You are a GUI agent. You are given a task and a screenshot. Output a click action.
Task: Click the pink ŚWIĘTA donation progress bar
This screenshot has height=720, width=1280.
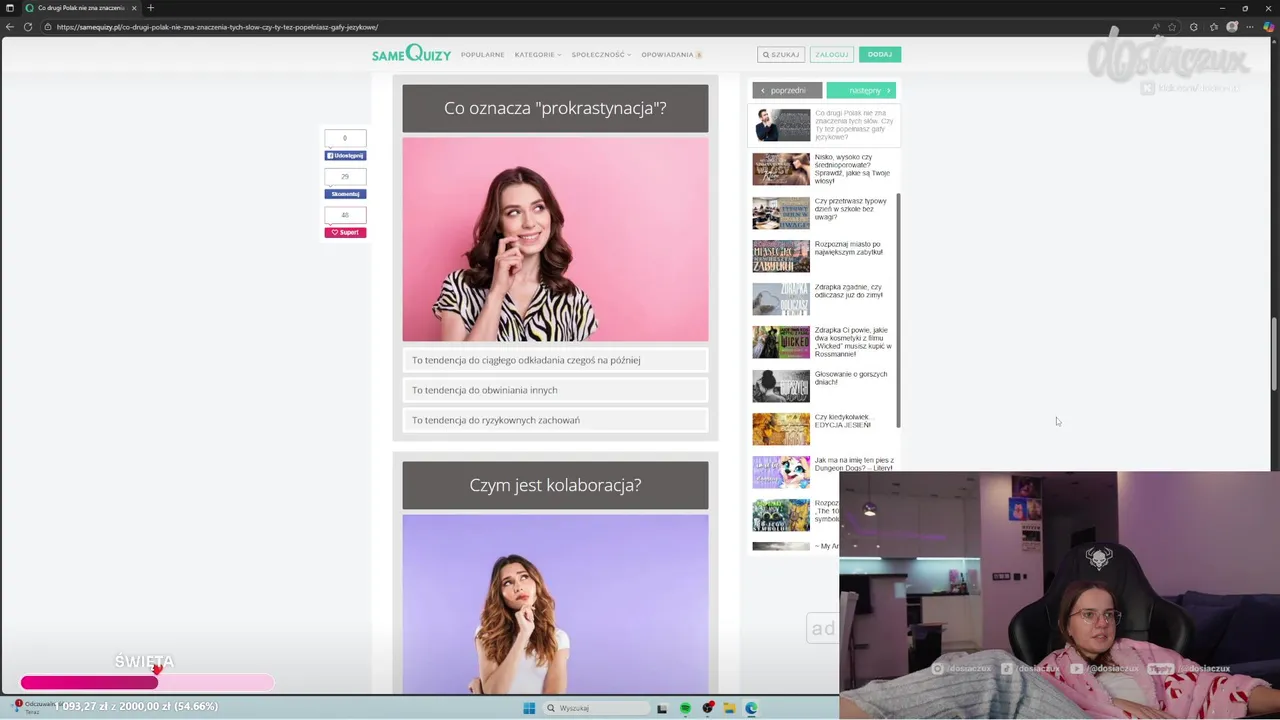click(146, 683)
